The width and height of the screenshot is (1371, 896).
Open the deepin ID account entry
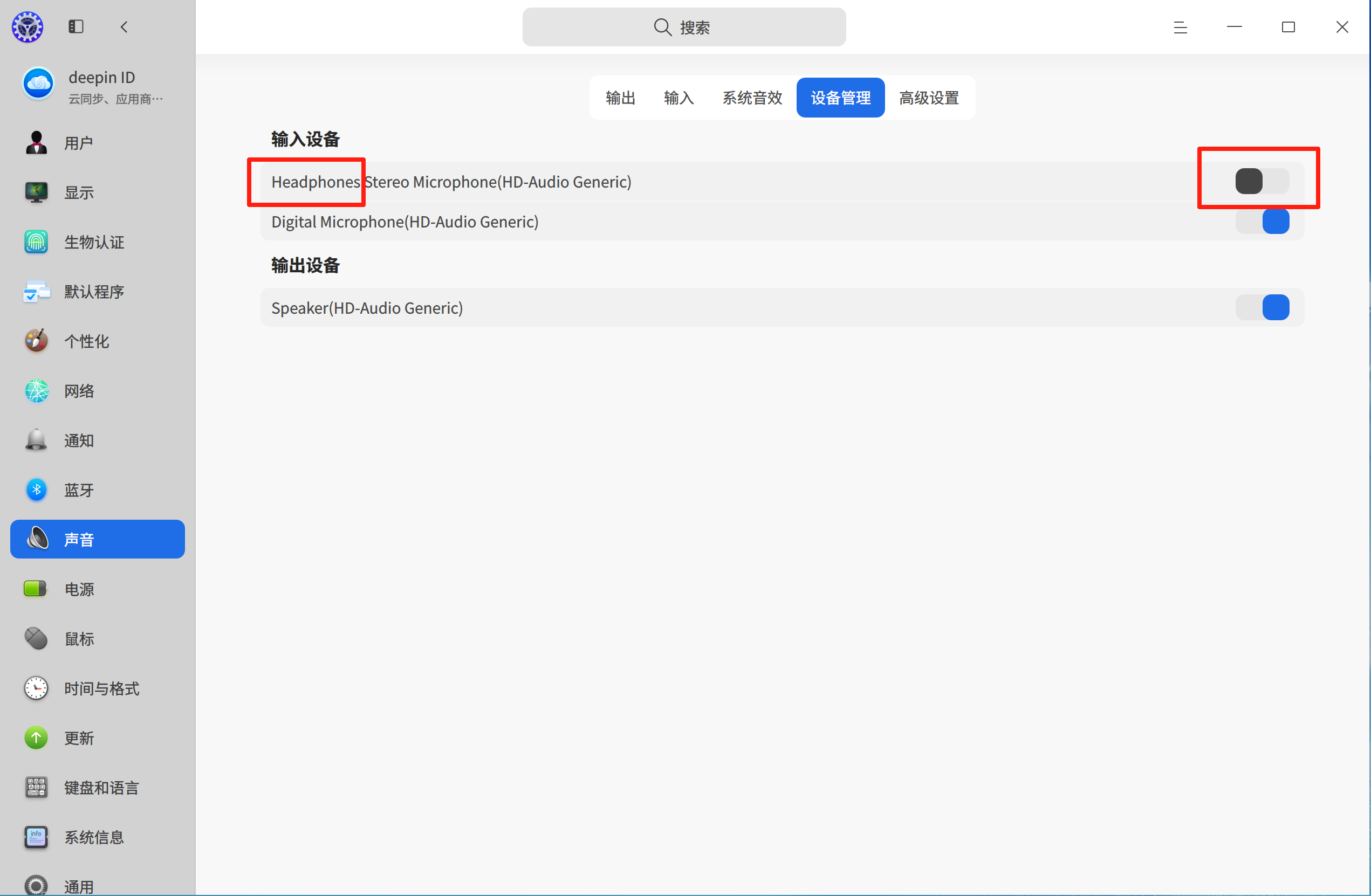click(98, 86)
